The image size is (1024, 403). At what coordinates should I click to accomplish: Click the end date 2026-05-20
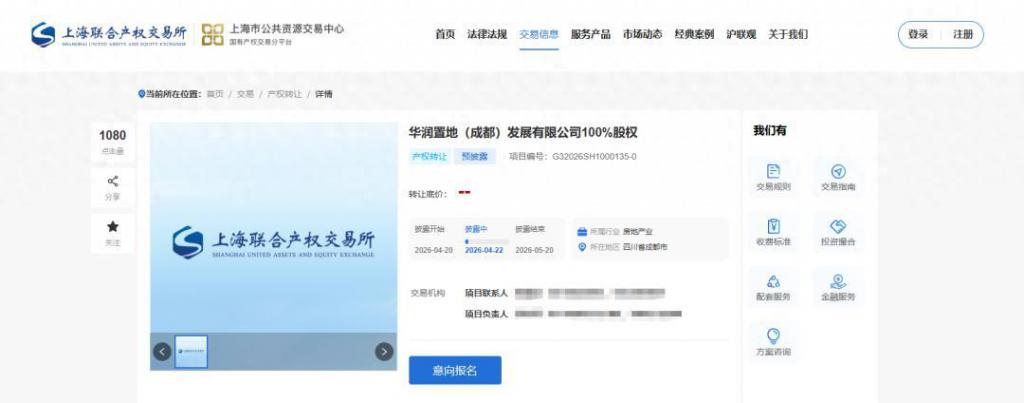(x=534, y=250)
